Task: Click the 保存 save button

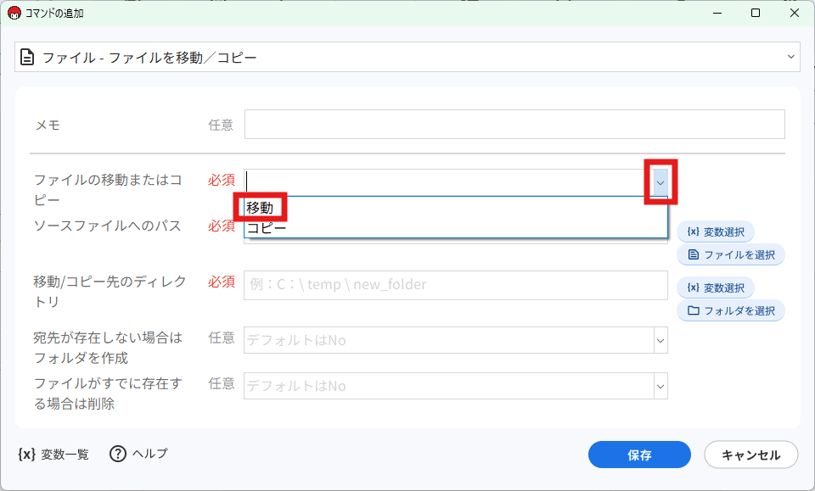Action: tap(639, 455)
